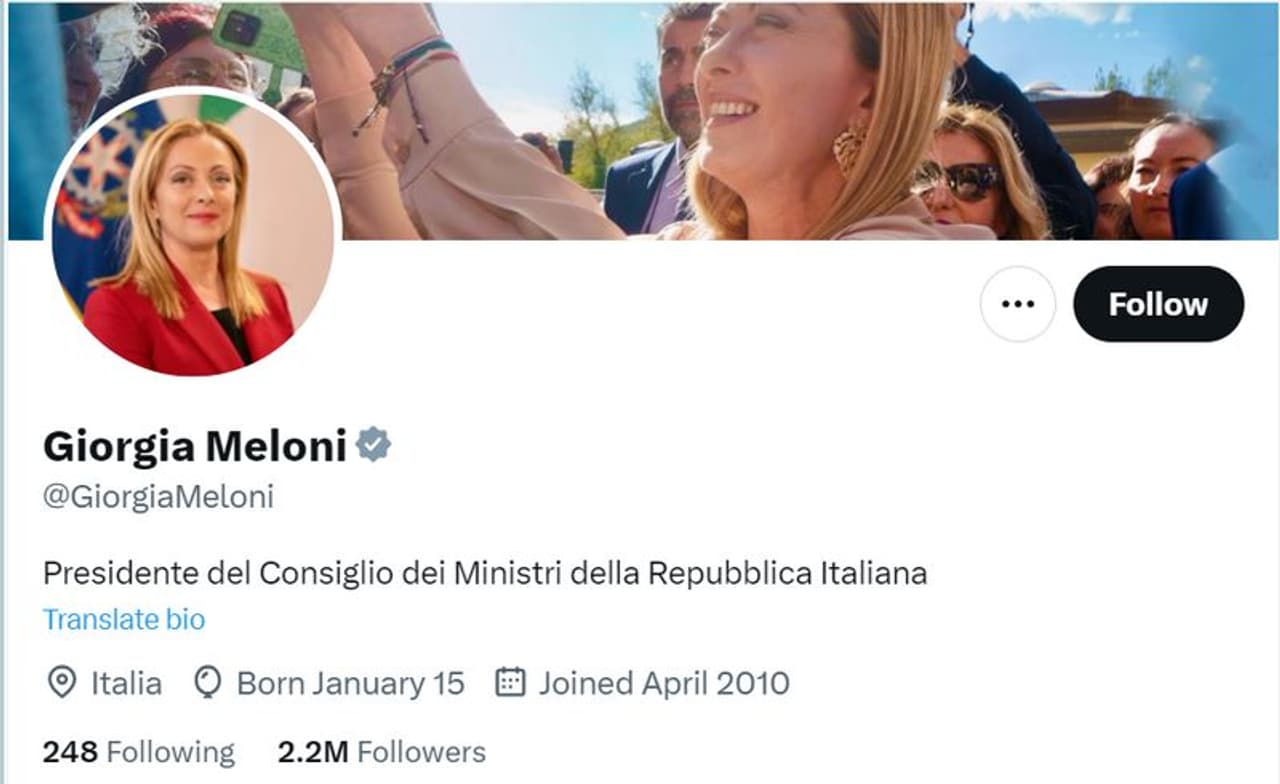Click the Joined April 2010 text

pyautogui.click(x=664, y=683)
